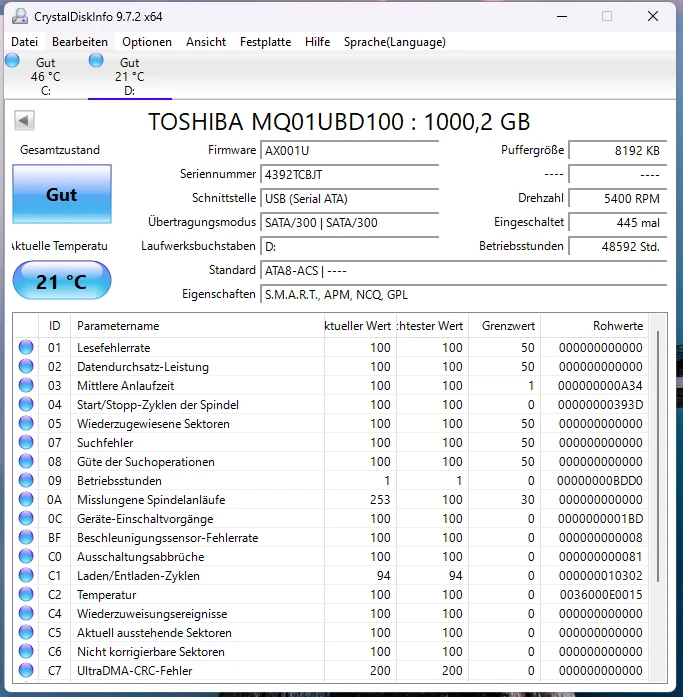Screen dimensions: 683x697
Task: Click the blue status orb for drive C:
Action: (x=12, y=60)
